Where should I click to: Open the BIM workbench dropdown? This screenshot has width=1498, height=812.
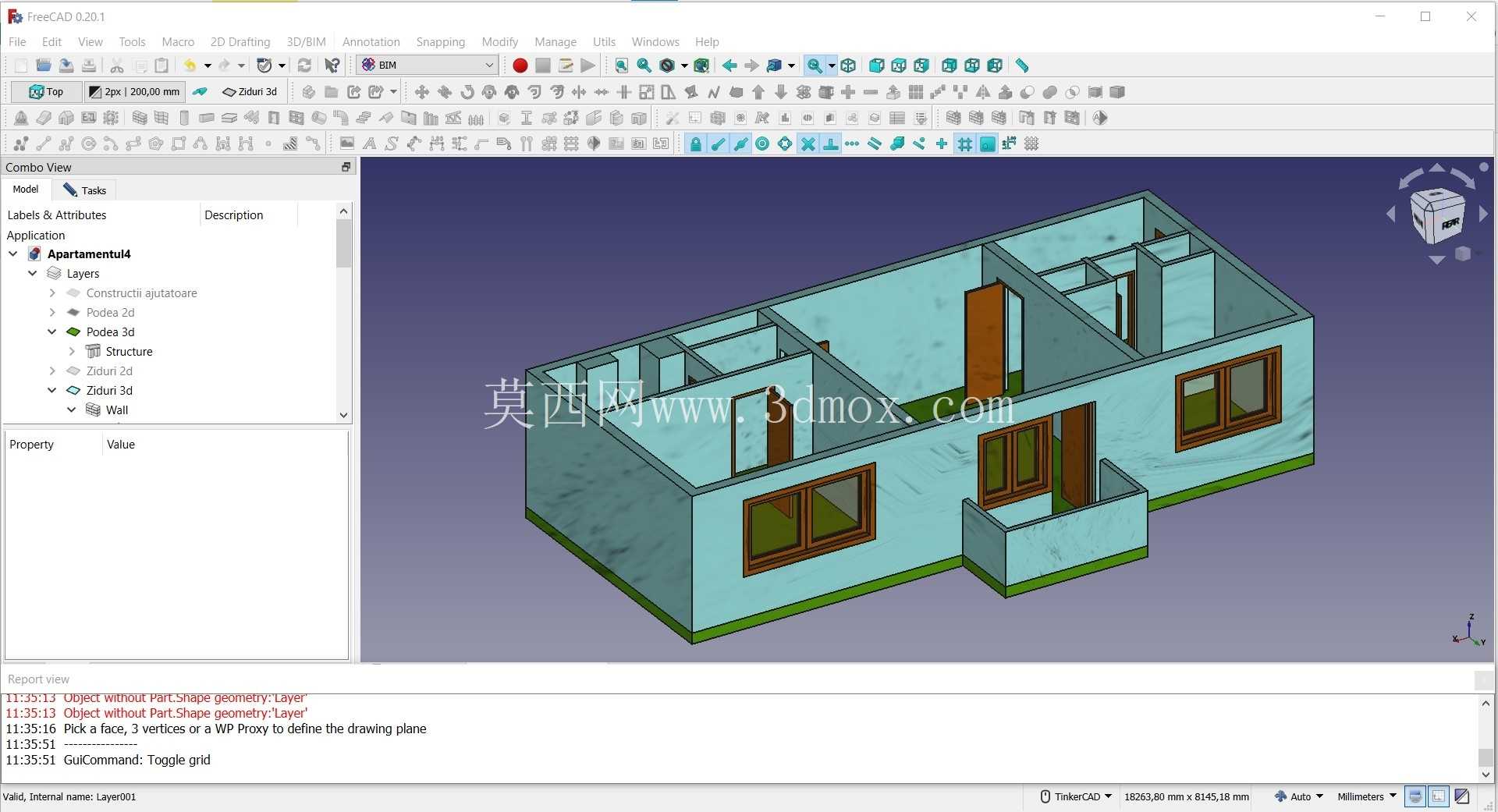tap(428, 65)
